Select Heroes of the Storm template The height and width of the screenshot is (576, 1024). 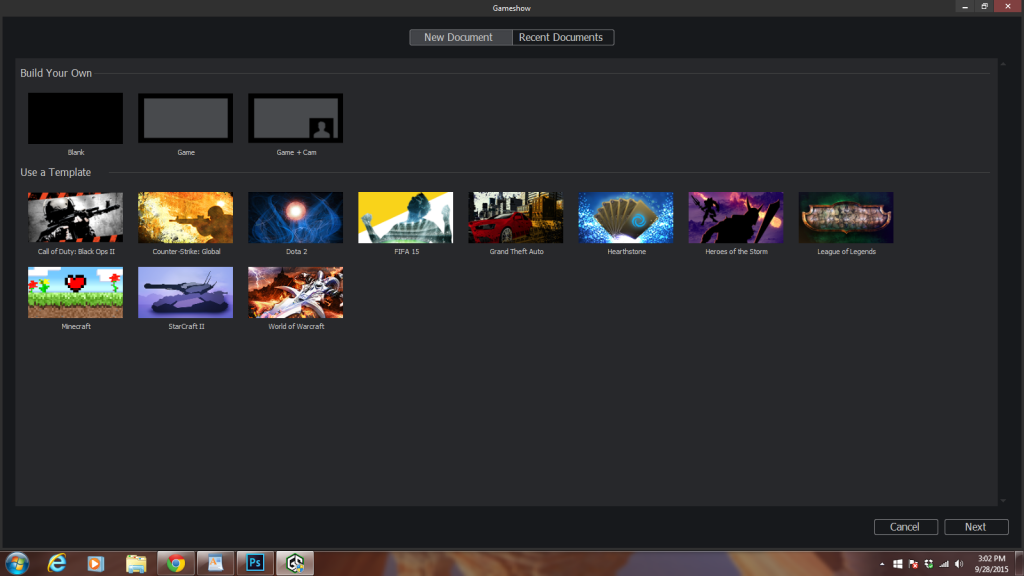[735, 217]
